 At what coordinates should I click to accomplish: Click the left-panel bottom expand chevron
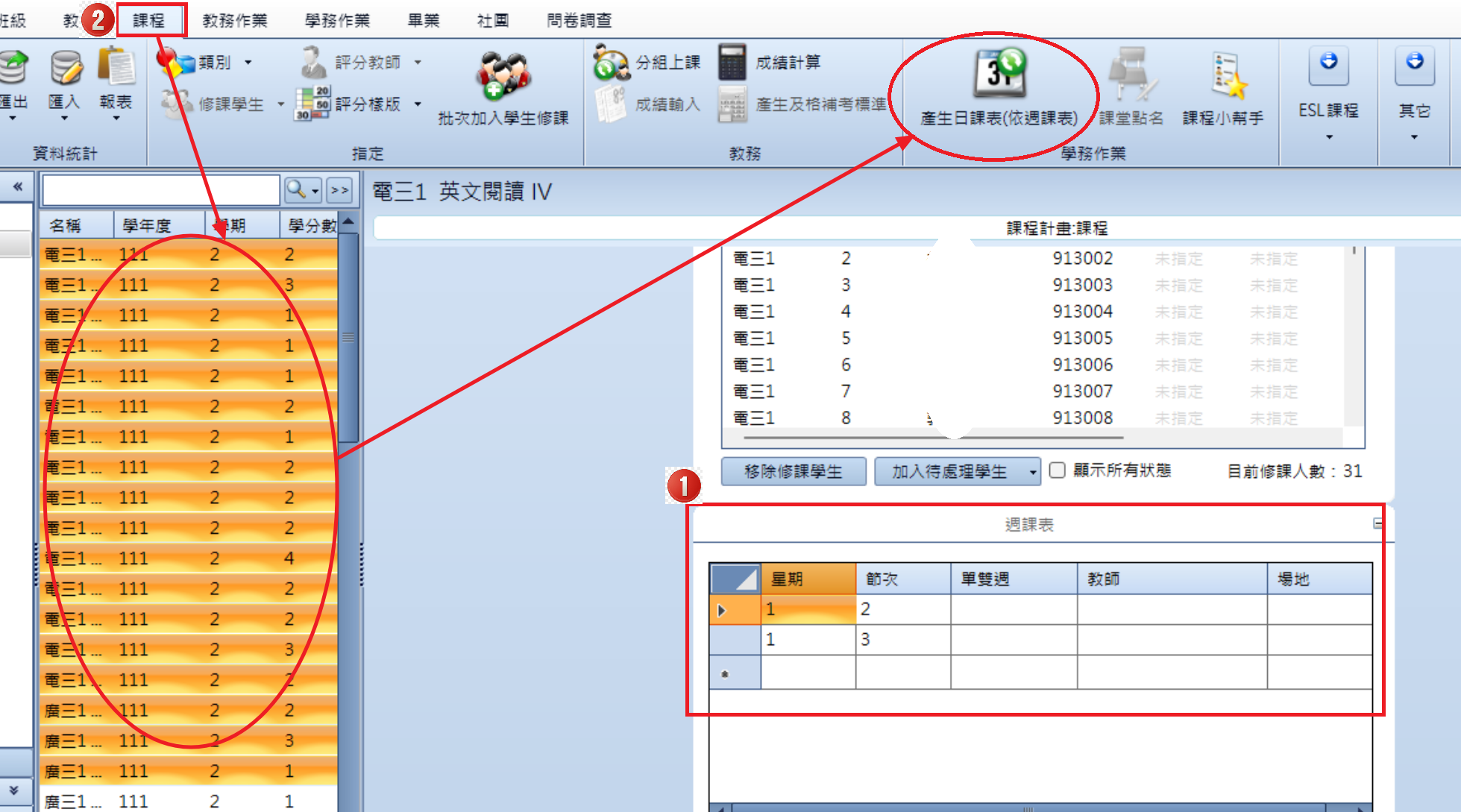(14, 791)
